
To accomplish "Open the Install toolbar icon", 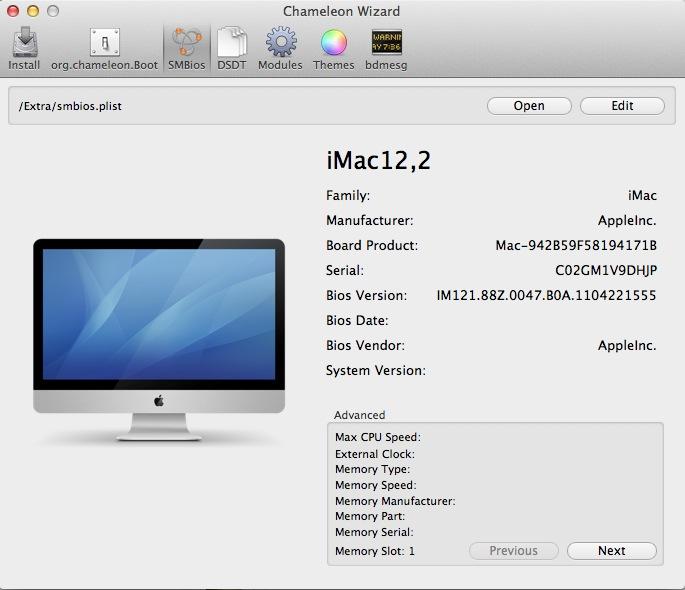I will pyautogui.click(x=24, y=48).
